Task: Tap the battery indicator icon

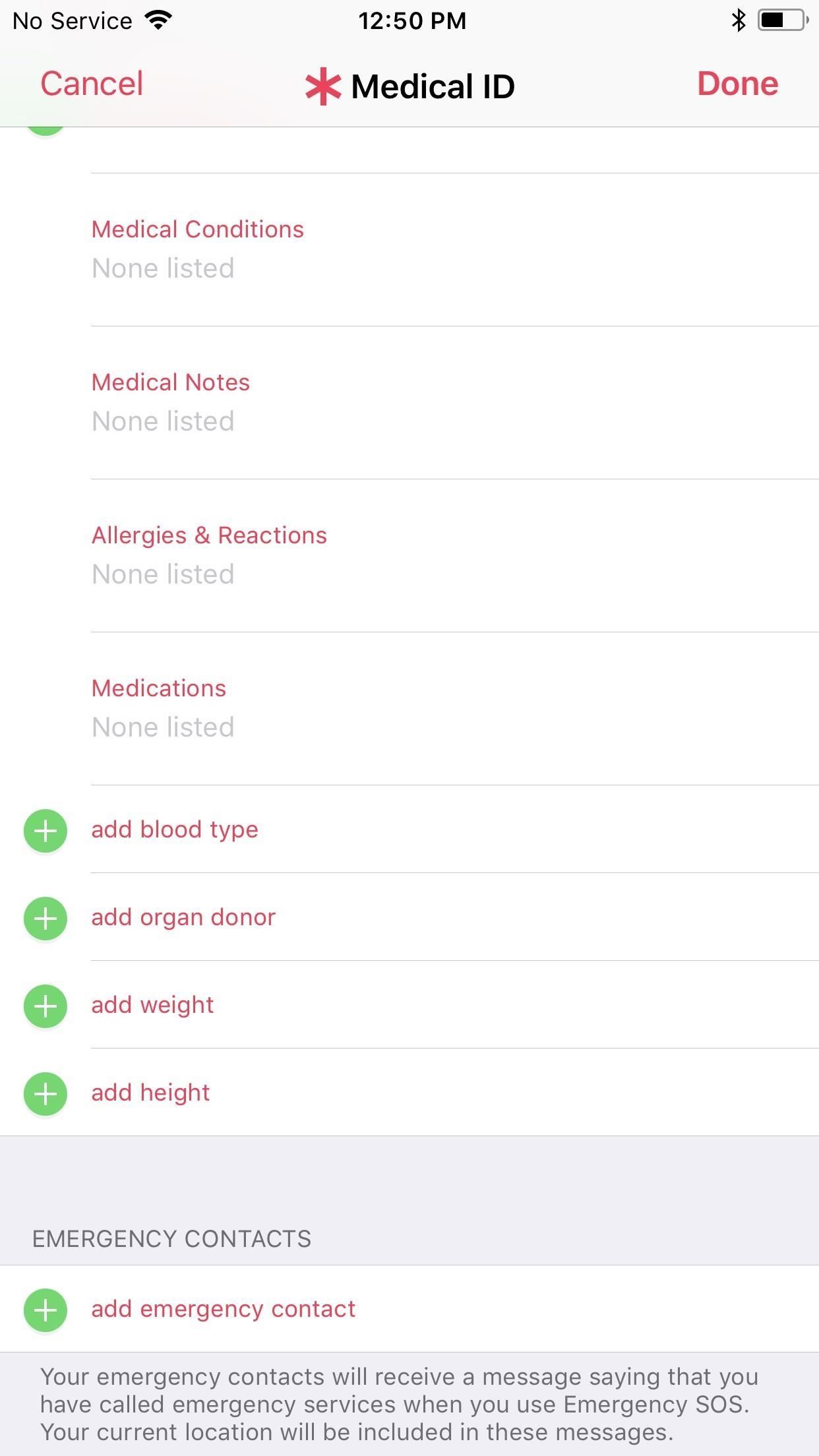Action: pyautogui.click(x=782, y=20)
